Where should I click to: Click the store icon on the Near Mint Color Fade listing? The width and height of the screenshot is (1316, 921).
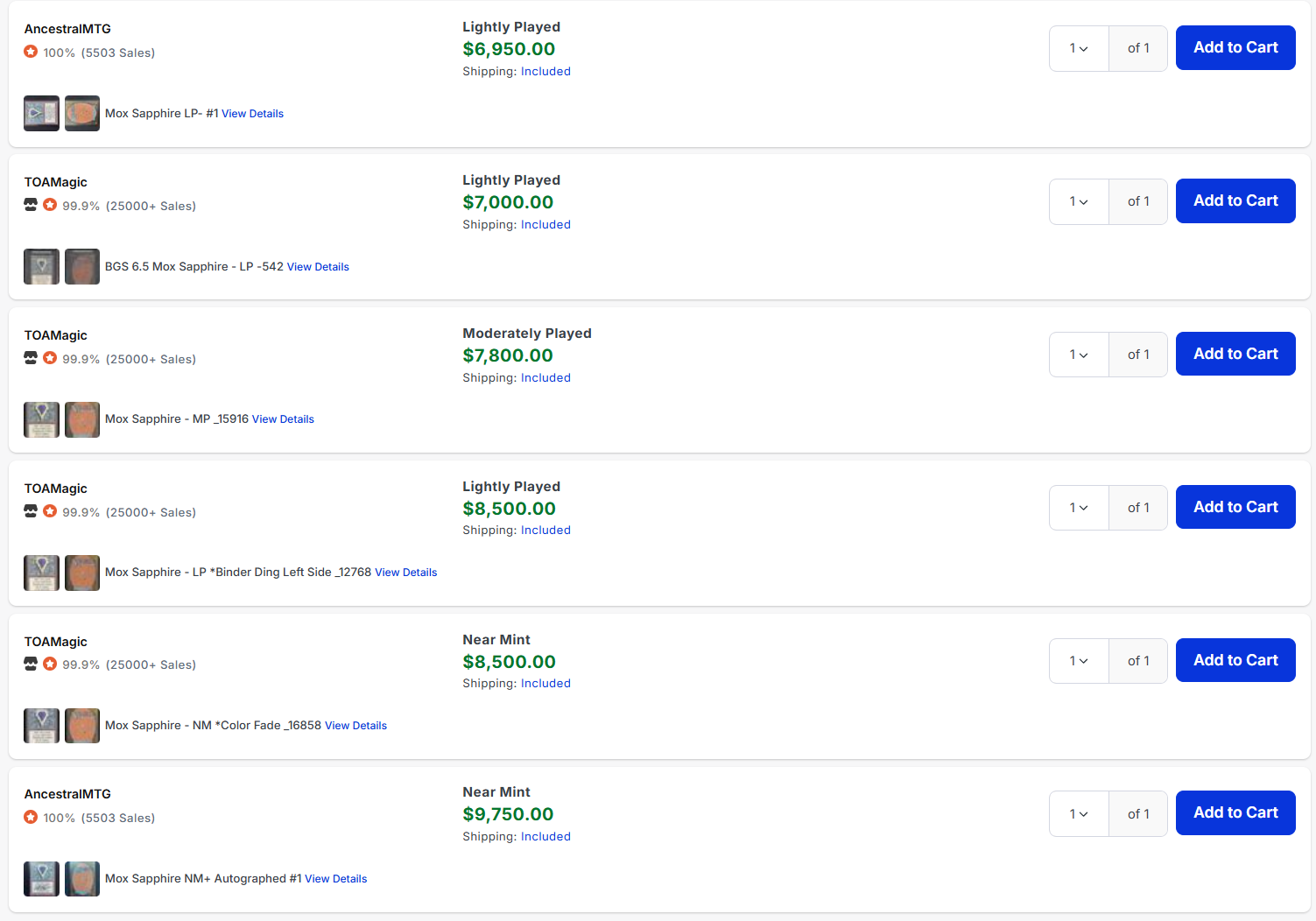point(31,664)
